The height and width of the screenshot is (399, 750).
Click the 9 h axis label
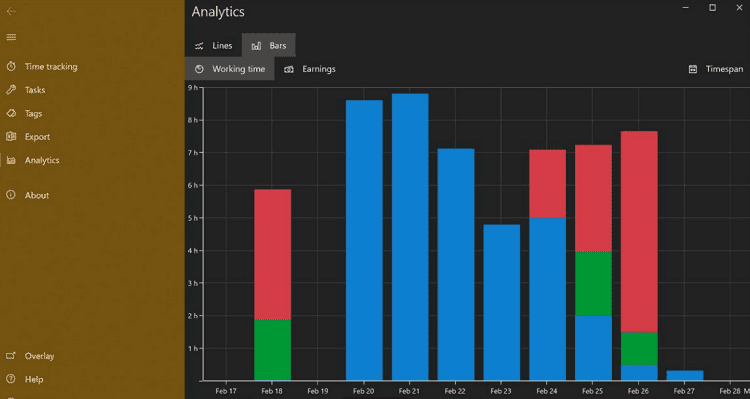point(193,88)
